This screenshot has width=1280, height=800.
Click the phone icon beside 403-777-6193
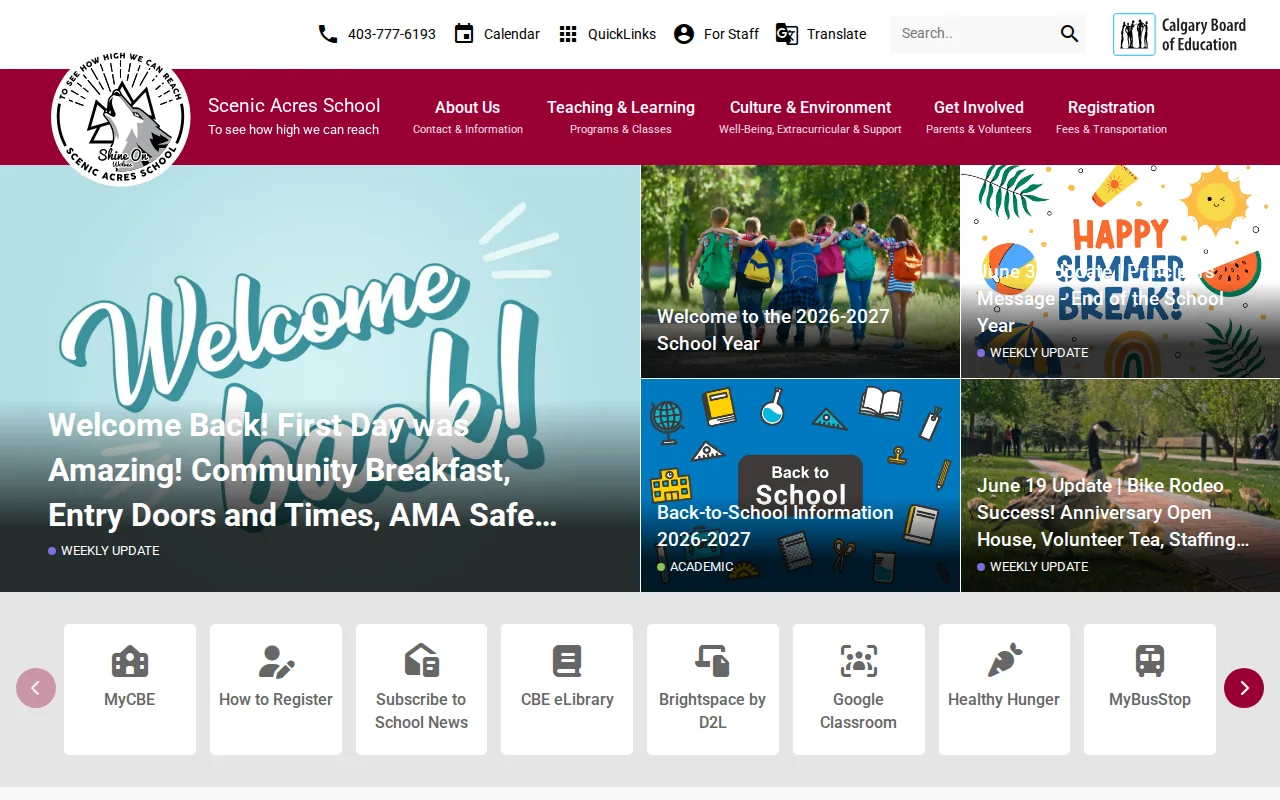tap(328, 34)
